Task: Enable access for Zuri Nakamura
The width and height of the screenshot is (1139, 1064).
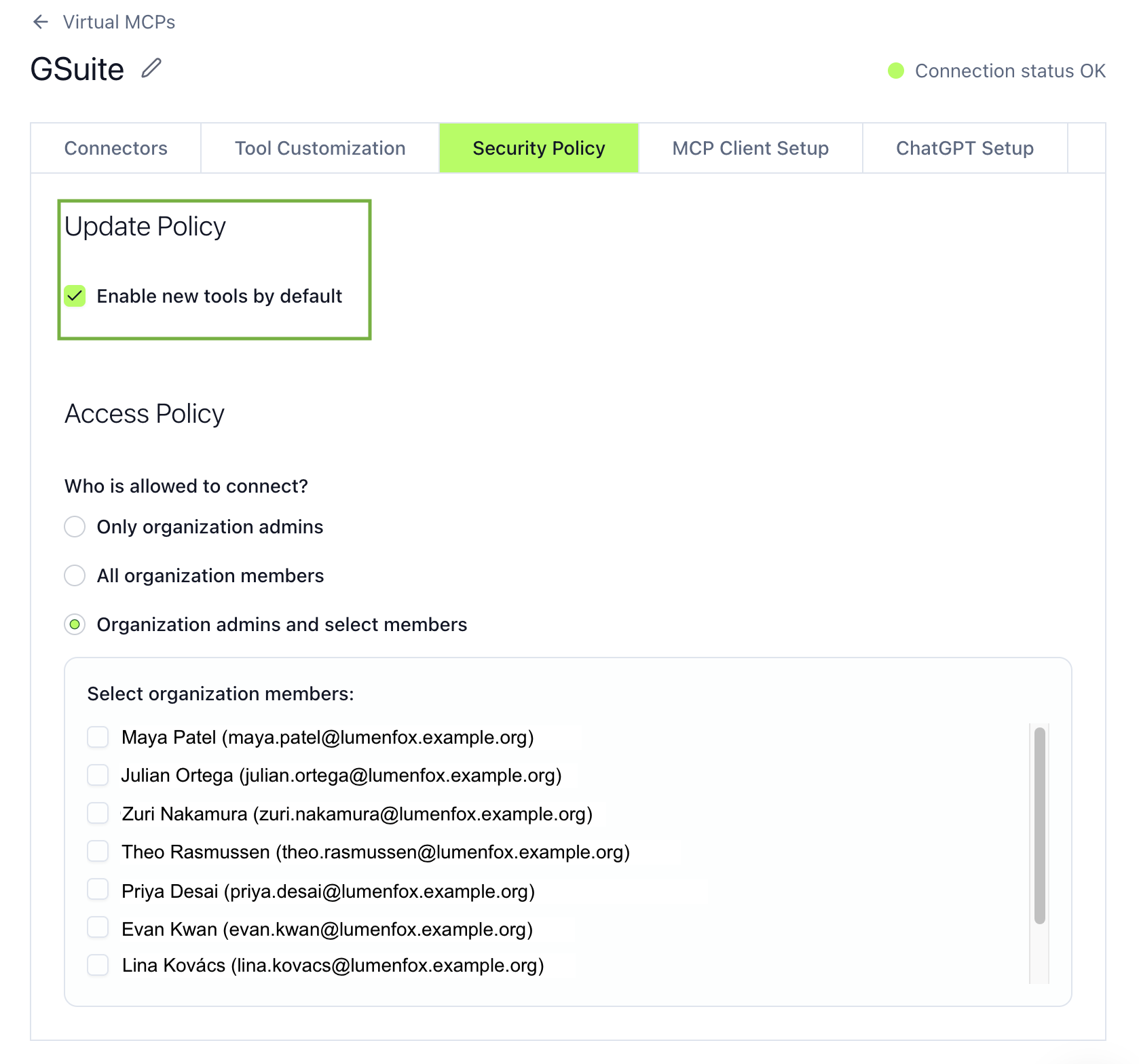Action: pyautogui.click(x=98, y=813)
